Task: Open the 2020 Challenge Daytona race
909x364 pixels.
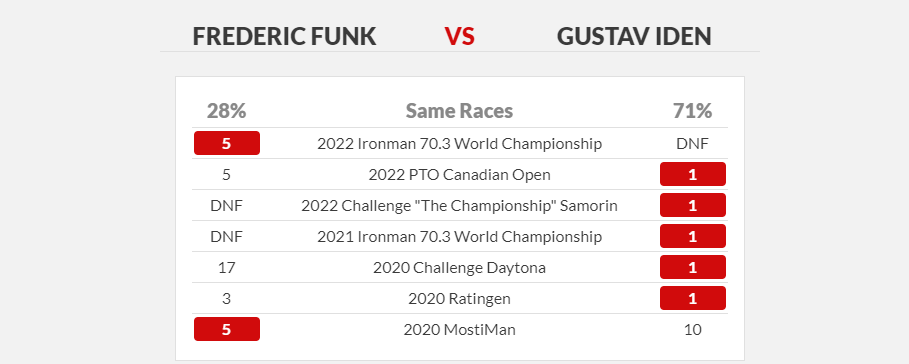Action: tap(459, 268)
